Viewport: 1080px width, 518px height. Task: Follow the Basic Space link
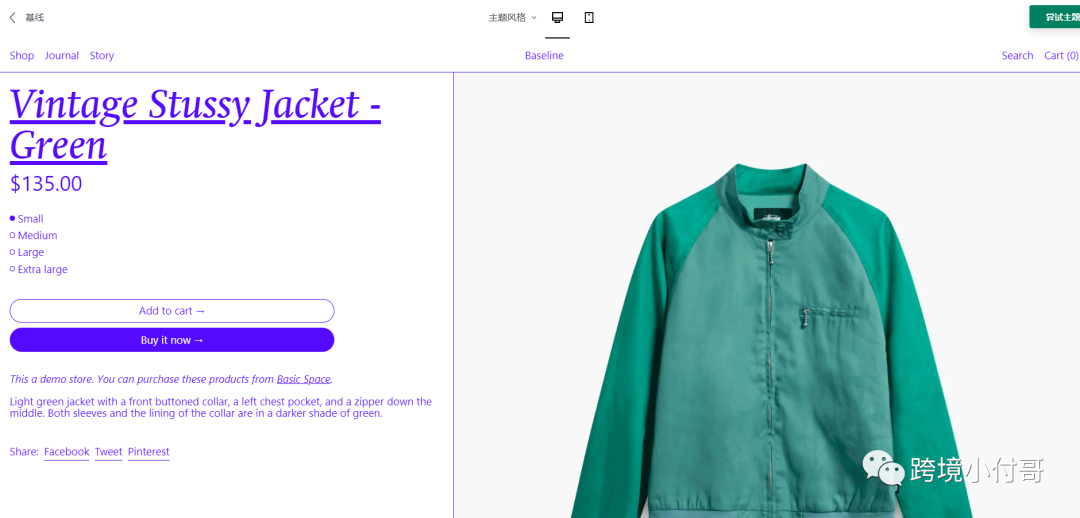tap(304, 379)
